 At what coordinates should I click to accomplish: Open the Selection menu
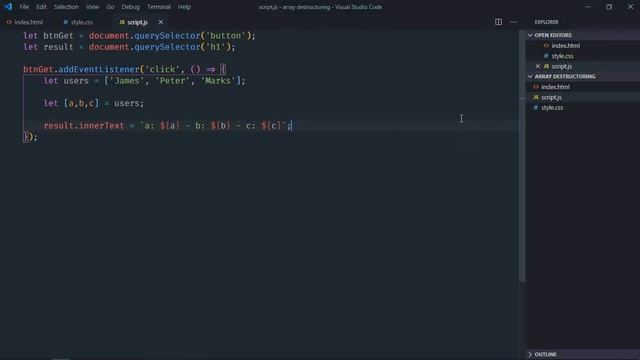click(x=66, y=7)
